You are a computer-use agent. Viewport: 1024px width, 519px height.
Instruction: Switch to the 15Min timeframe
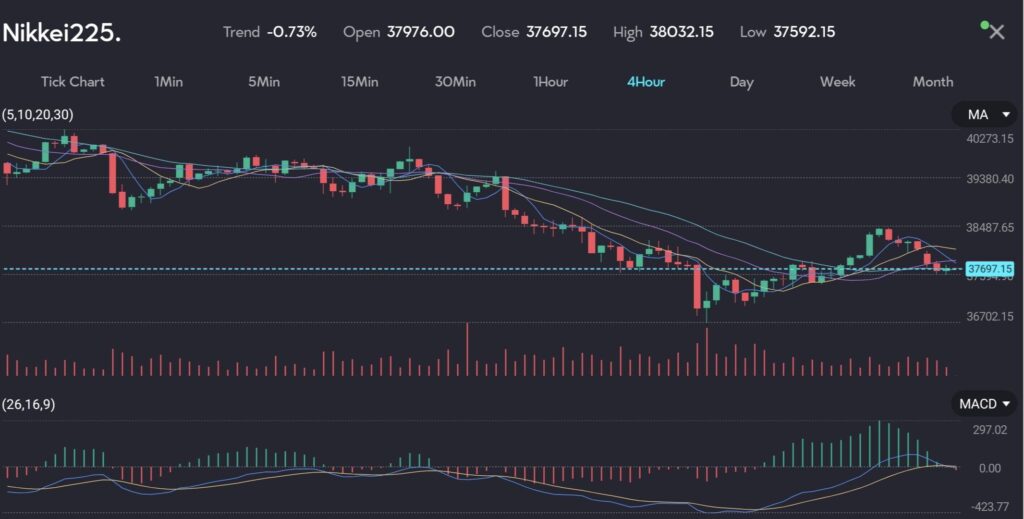click(x=359, y=82)
